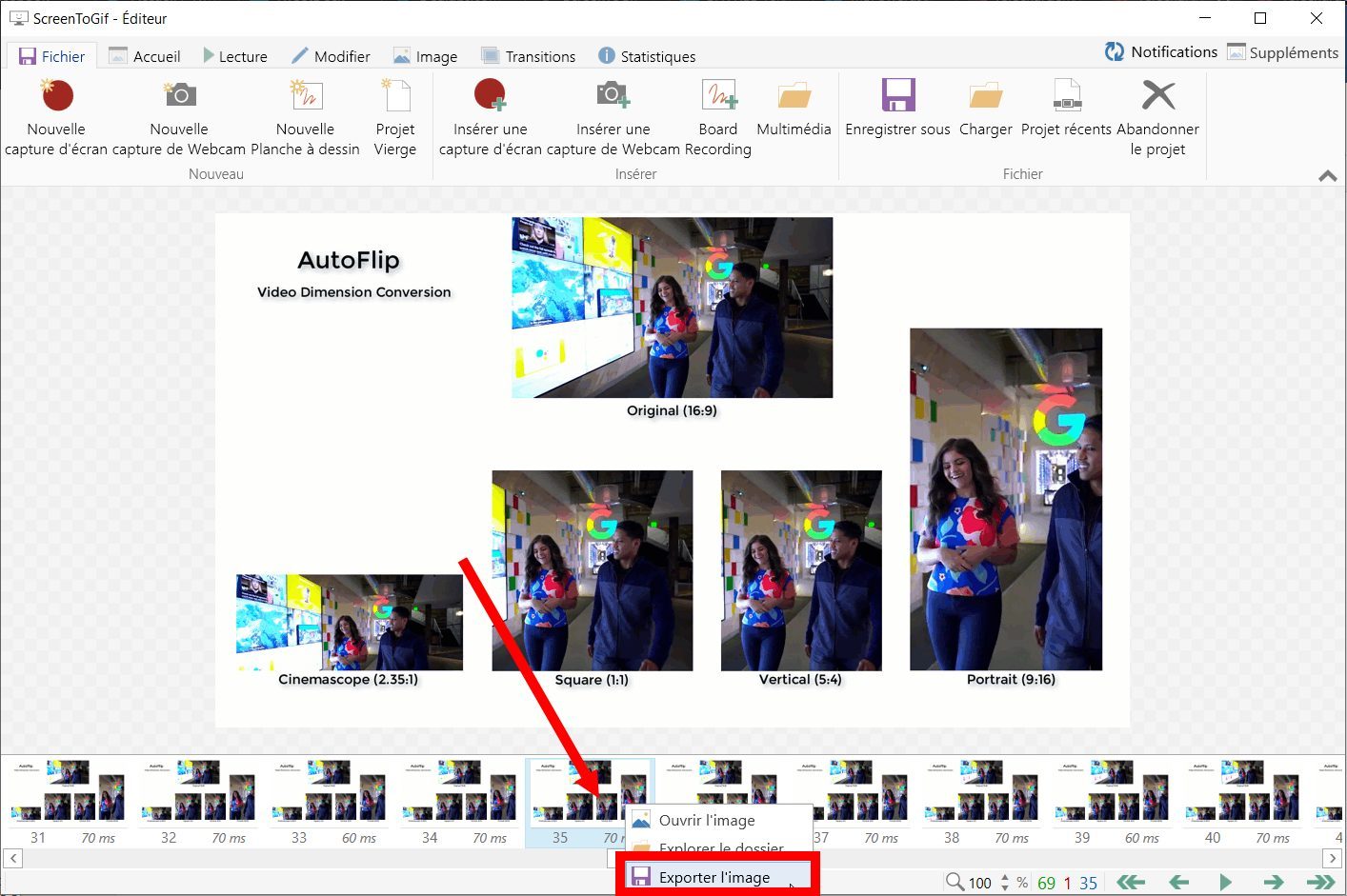Collapse the ribbon with the chevron
This screenshot has width=1347, height=896.
pos(1328,175)
